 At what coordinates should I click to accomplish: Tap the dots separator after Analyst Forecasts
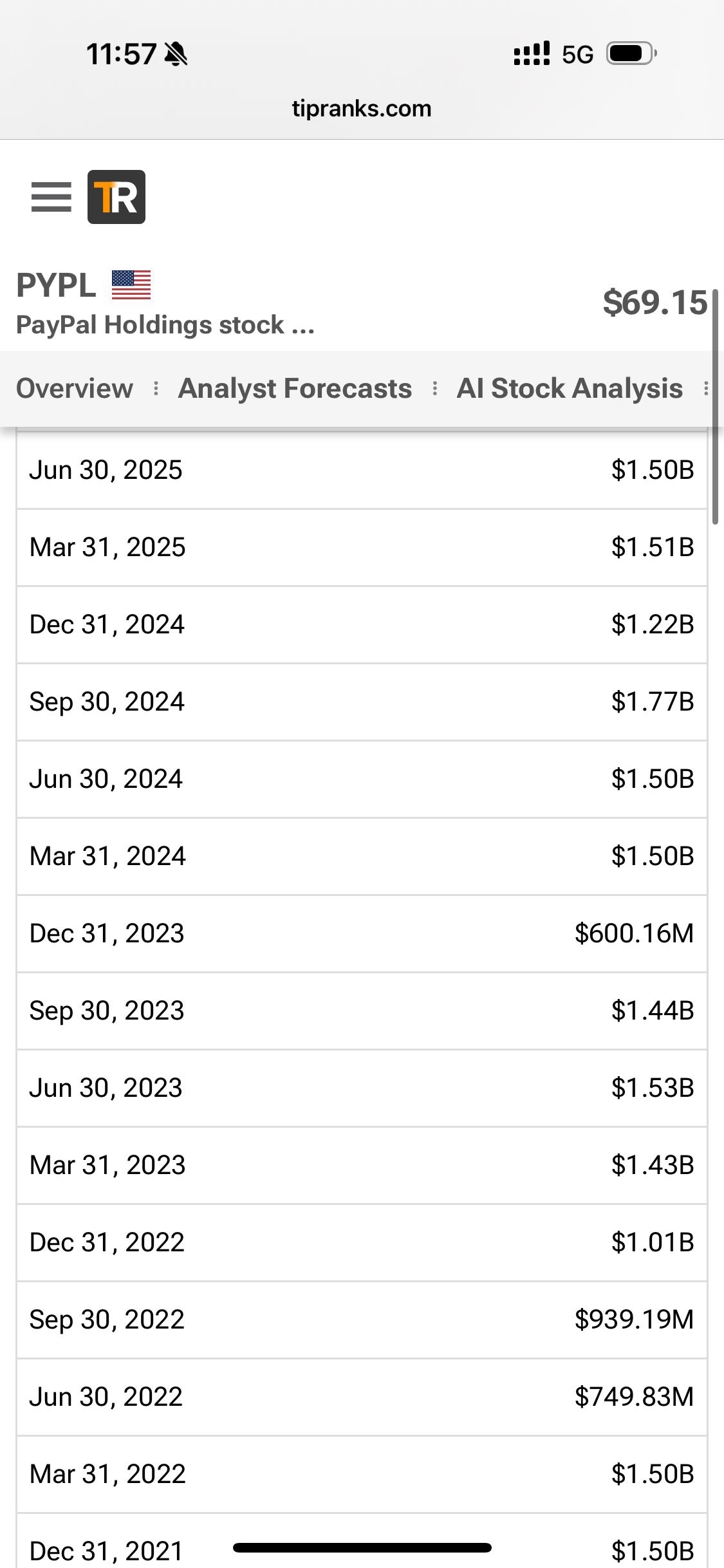[x=435, y=388]
